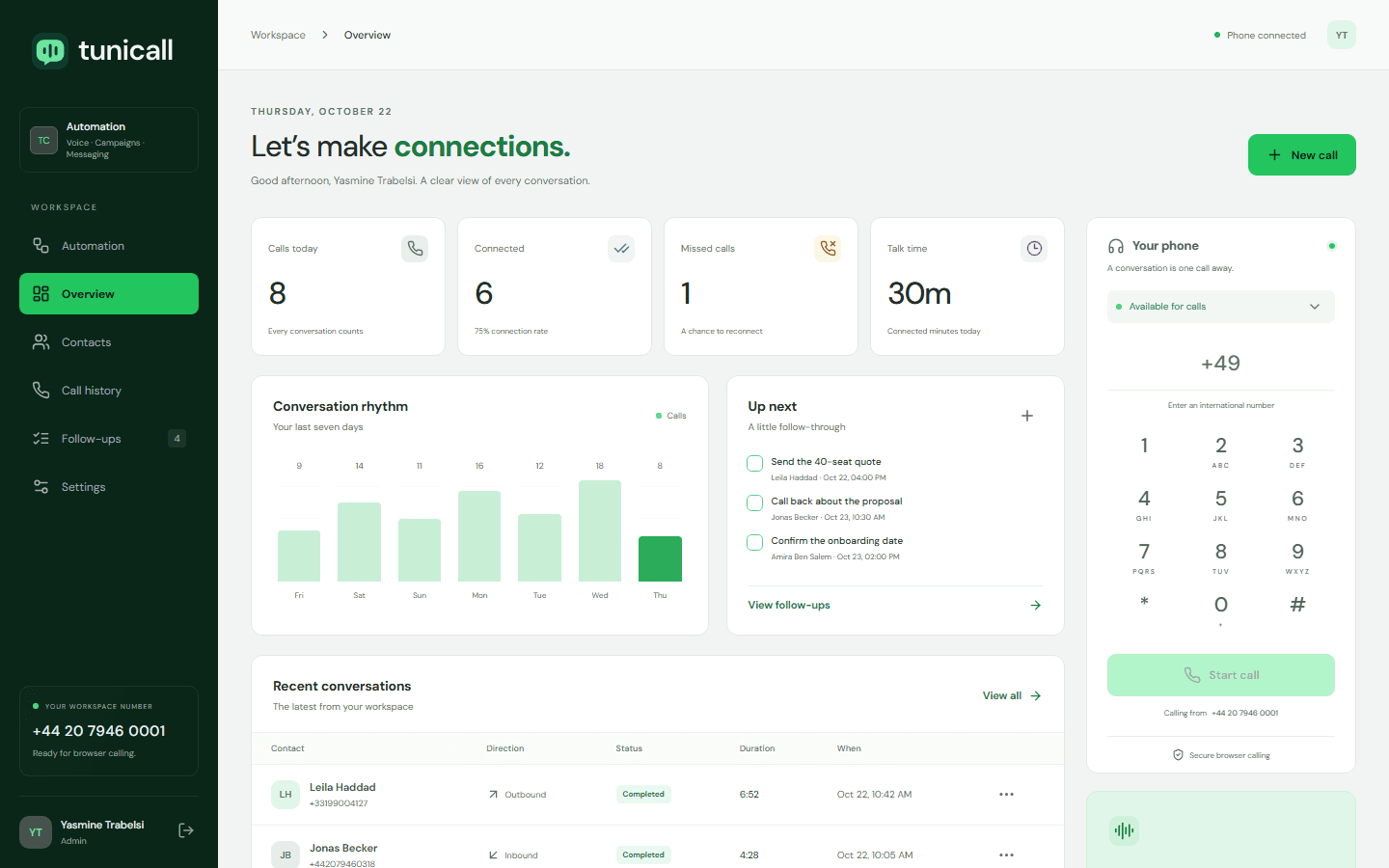Click the headset icon beside Your phone
Viewport: 1389px width, 868px height.
coord(1116,246)
